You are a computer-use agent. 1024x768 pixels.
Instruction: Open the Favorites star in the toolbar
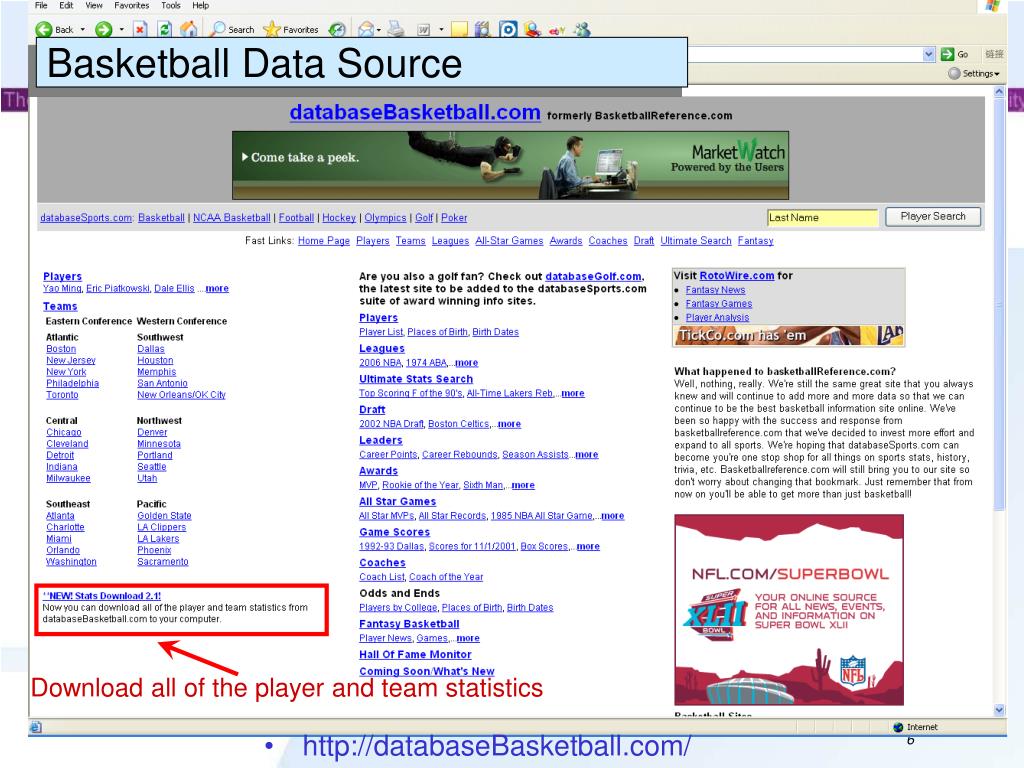point(272,29)
